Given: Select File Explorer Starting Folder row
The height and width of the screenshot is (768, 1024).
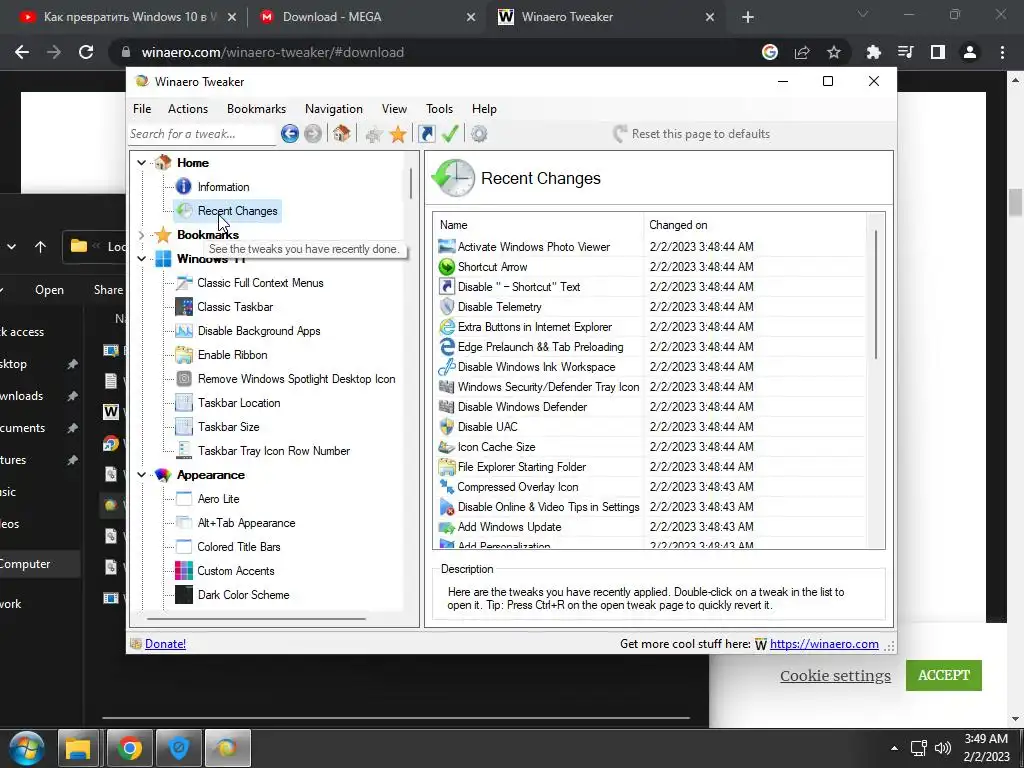Looking at the screenshot, I should [649, 467].
